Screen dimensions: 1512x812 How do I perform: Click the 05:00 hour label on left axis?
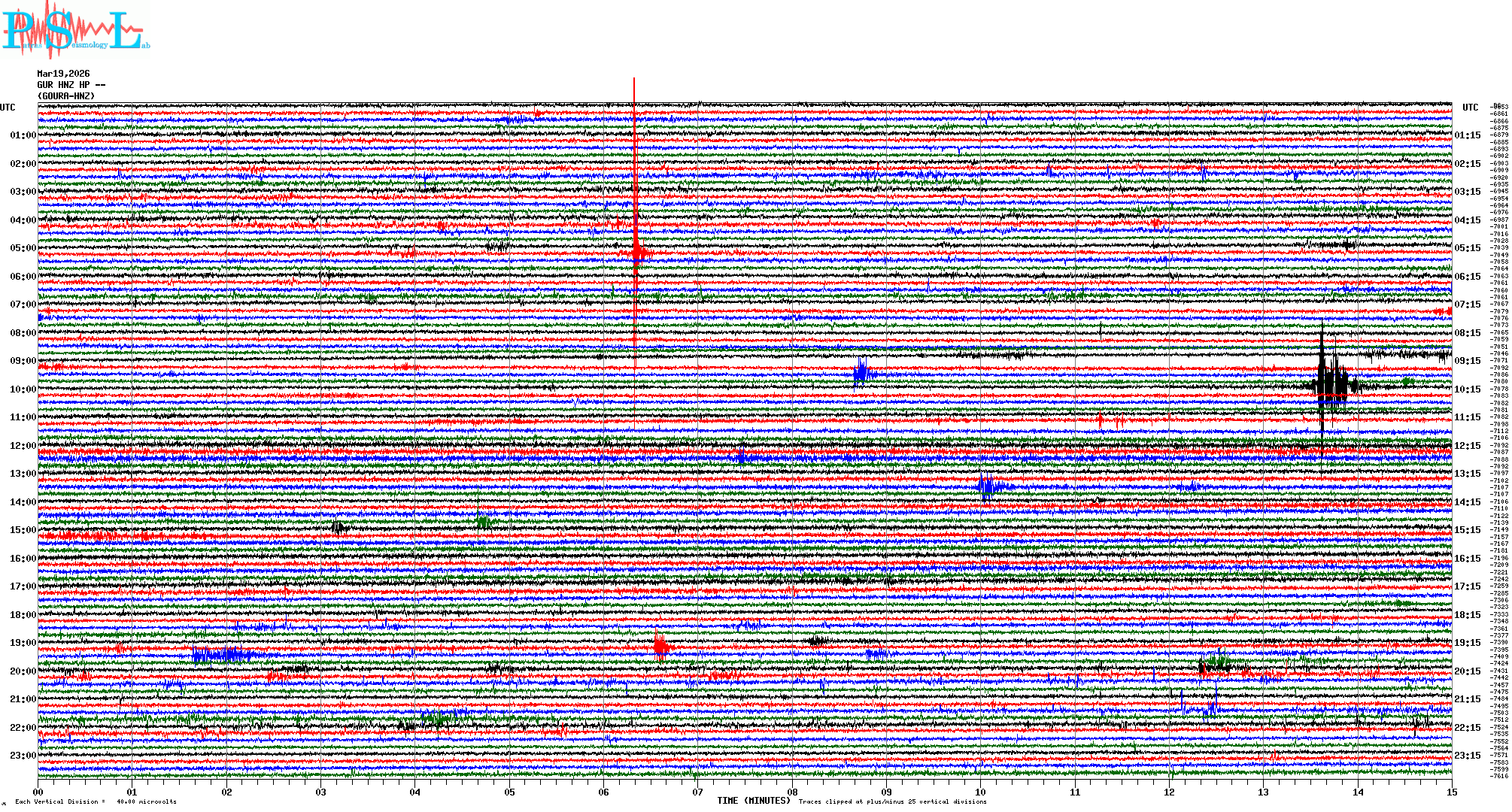click(x=23, y=248)
